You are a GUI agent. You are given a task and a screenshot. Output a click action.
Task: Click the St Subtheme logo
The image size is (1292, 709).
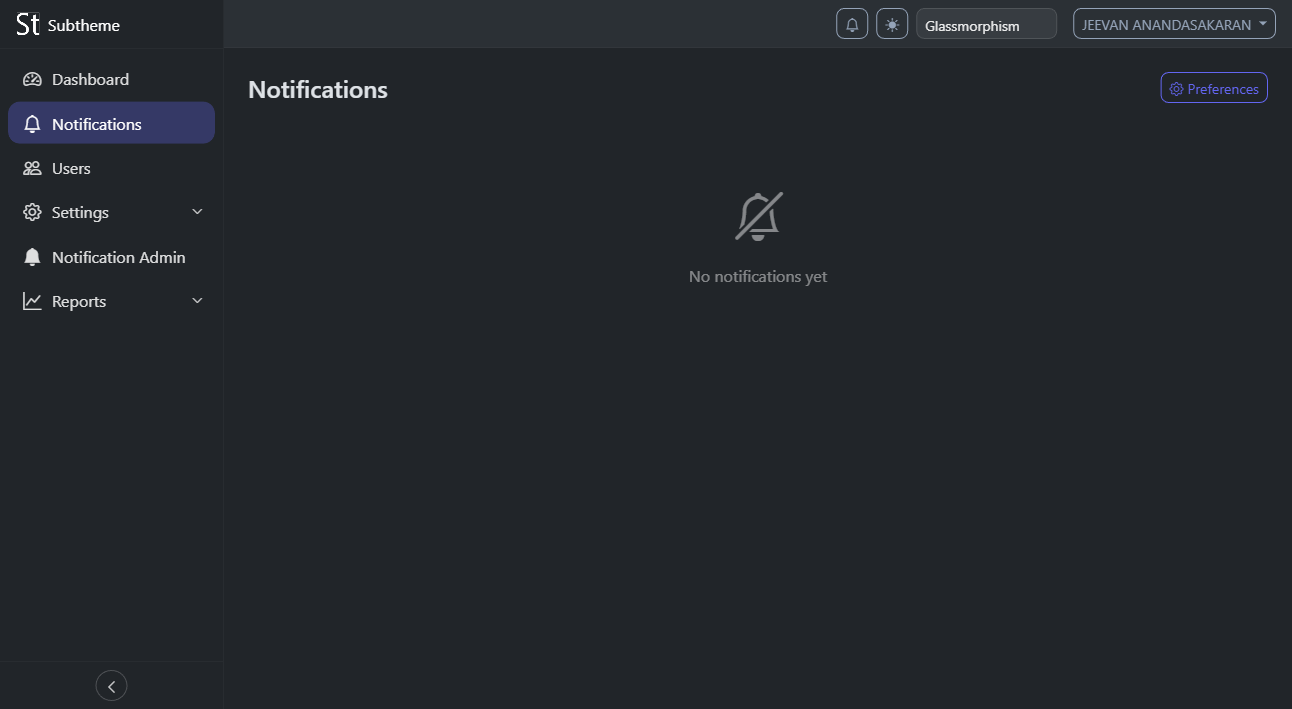click(68, 25)
